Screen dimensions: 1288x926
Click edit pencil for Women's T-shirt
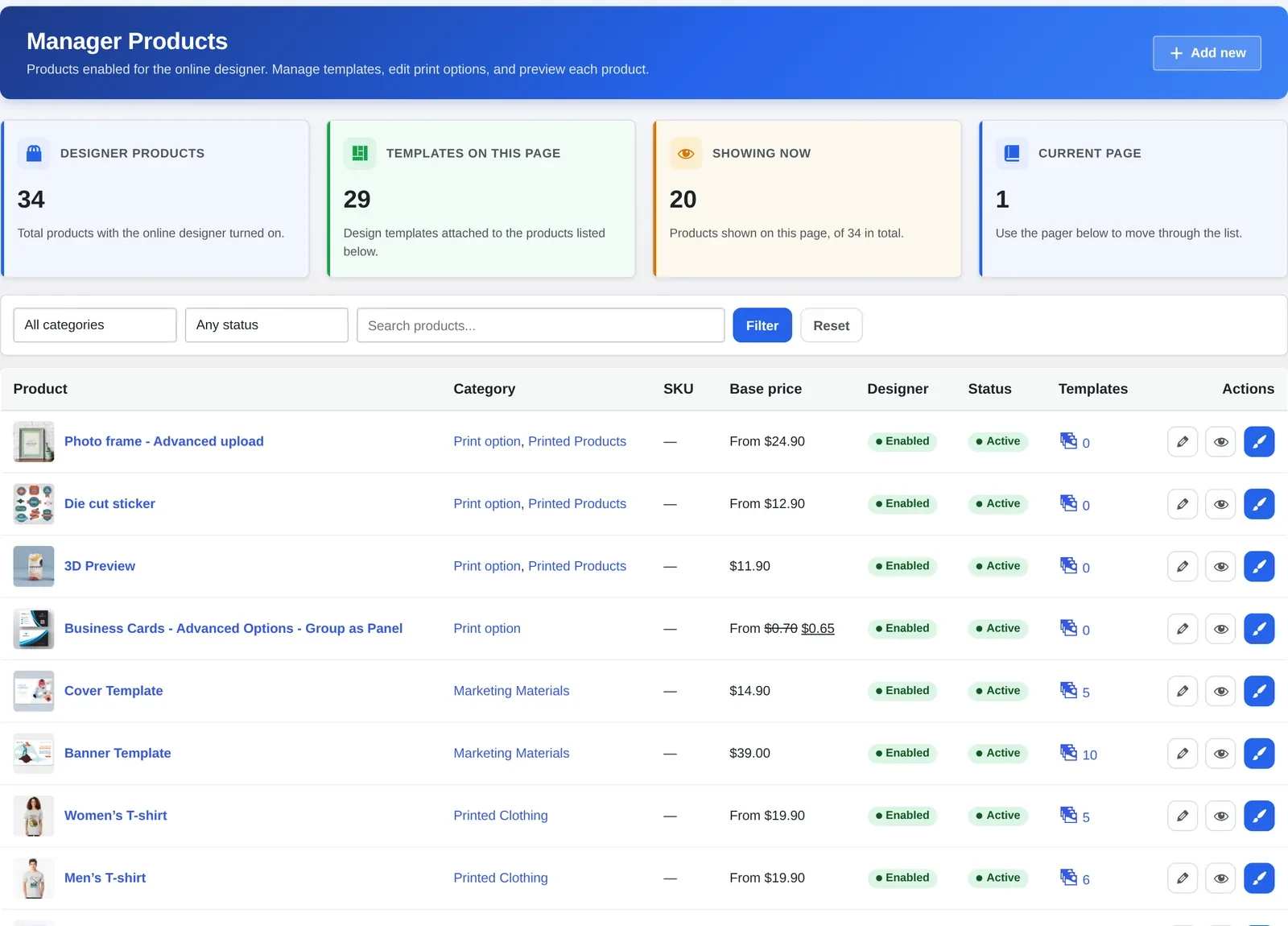(1183, 816)
